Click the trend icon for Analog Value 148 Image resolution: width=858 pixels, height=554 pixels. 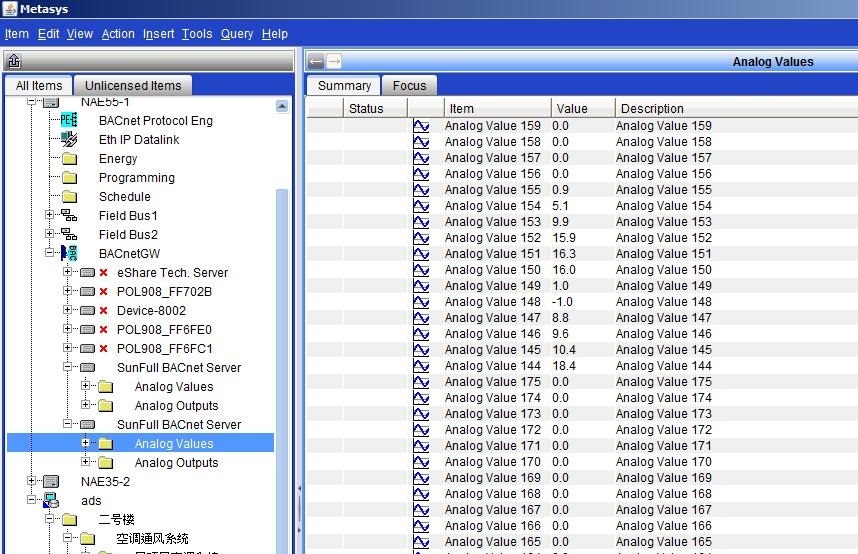tap(421, 302)
